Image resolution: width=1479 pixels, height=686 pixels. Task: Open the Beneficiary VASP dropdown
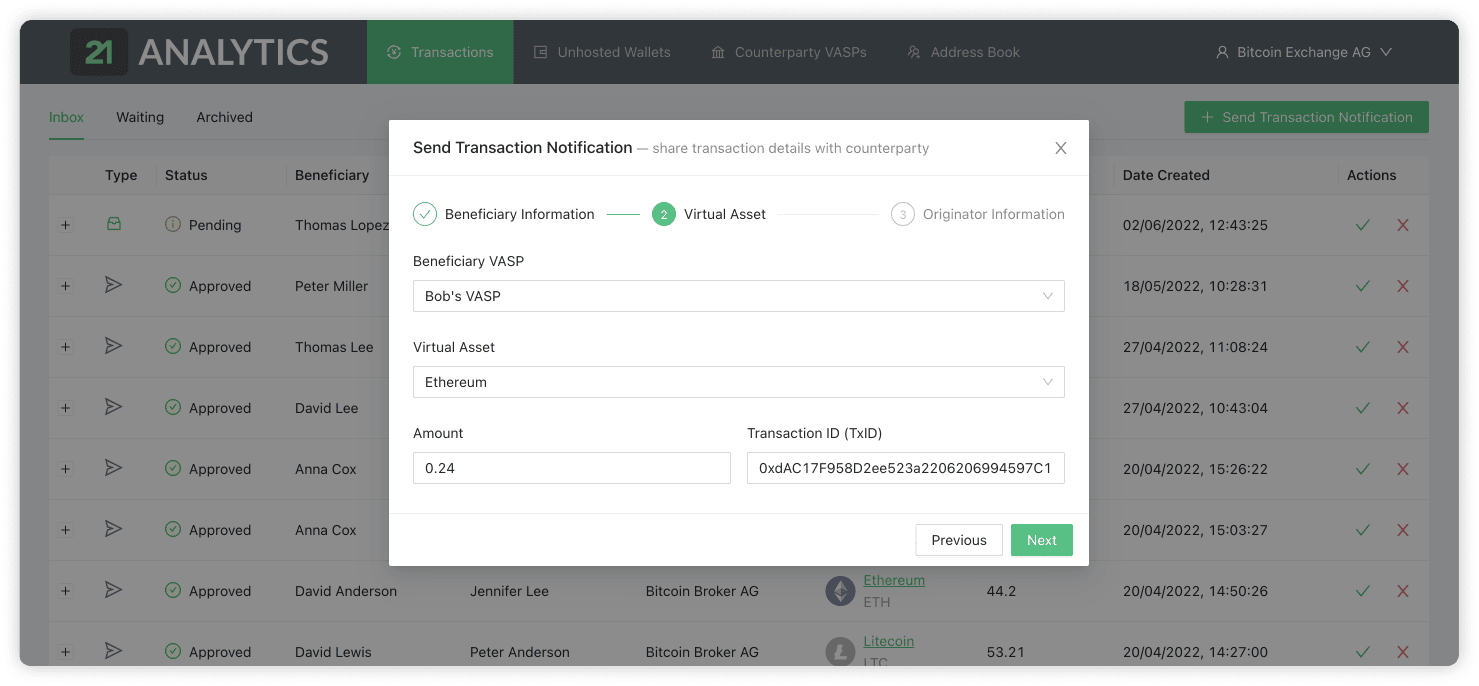[739, 296]
